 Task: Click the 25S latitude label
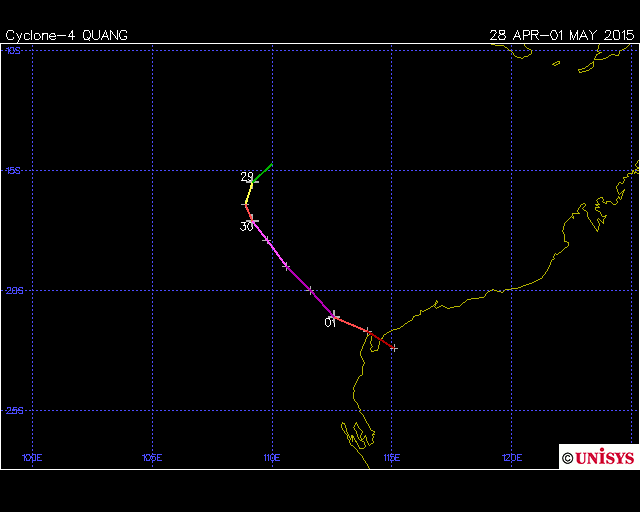coord(13,410)
